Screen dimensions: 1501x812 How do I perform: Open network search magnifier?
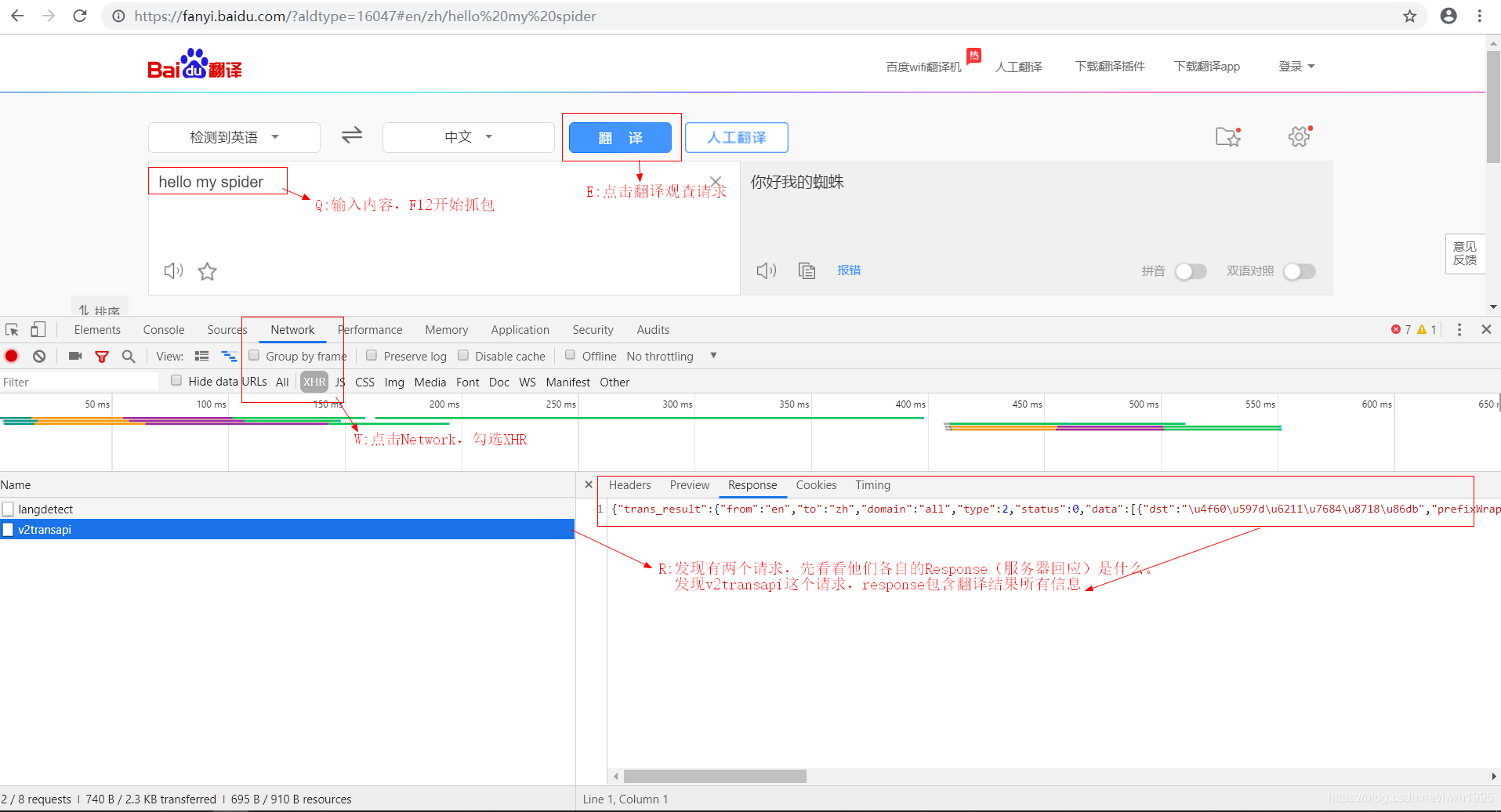click(x=129, y=357)
